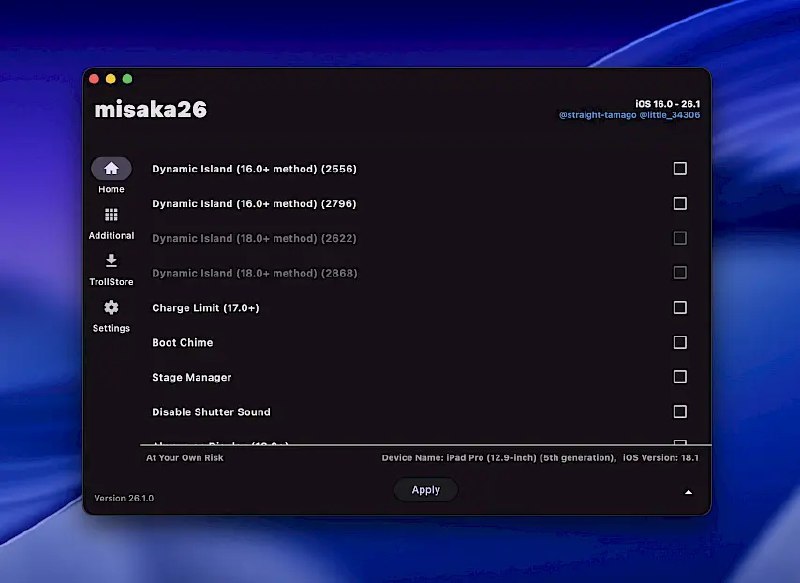The height and width of the screenshot is (583, 800).
Task: Enable the Boot Chime tweak
Action: [x=680, y=342]
